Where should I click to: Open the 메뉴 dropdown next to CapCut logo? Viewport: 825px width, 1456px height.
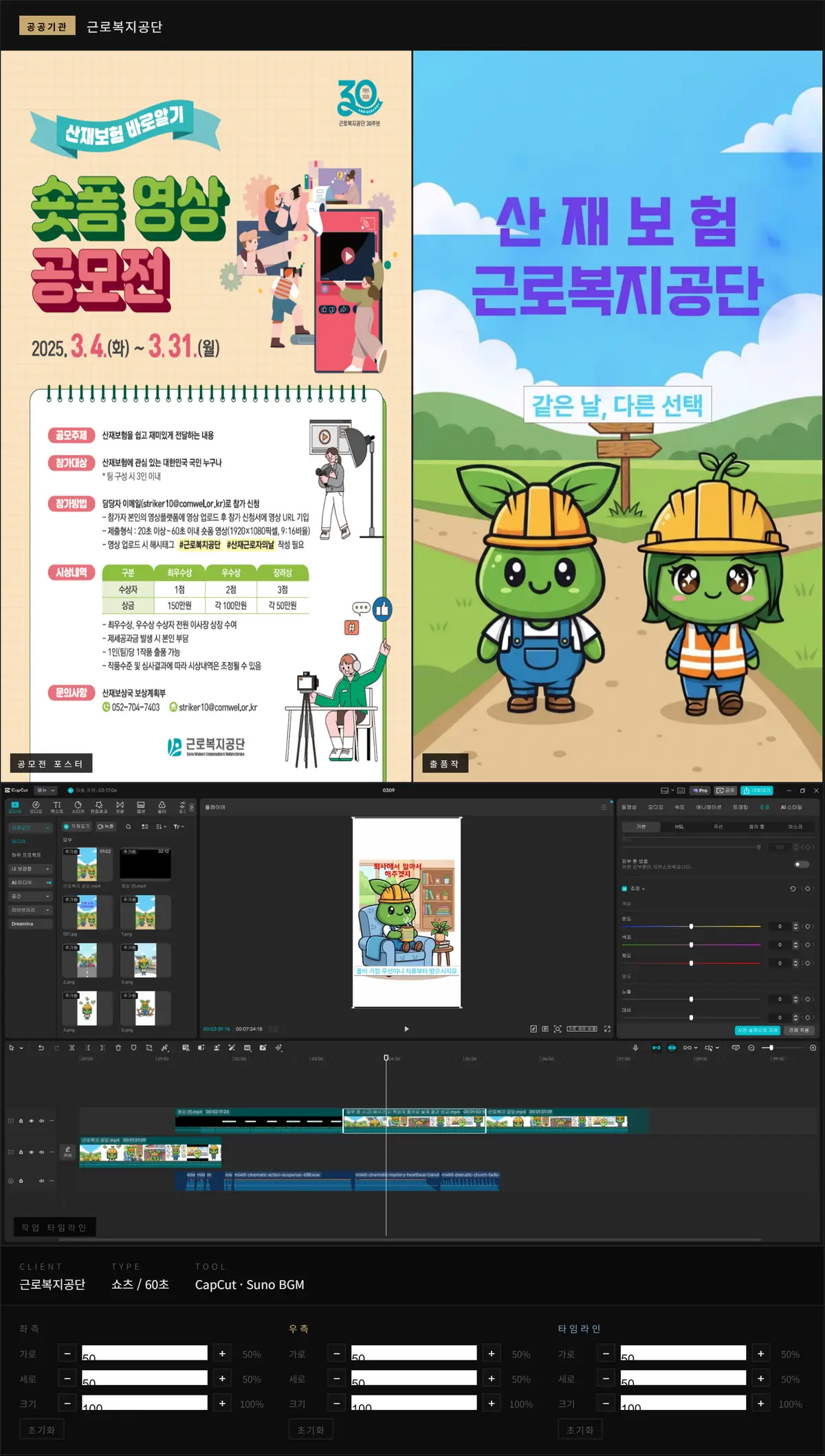click(45, 791)
